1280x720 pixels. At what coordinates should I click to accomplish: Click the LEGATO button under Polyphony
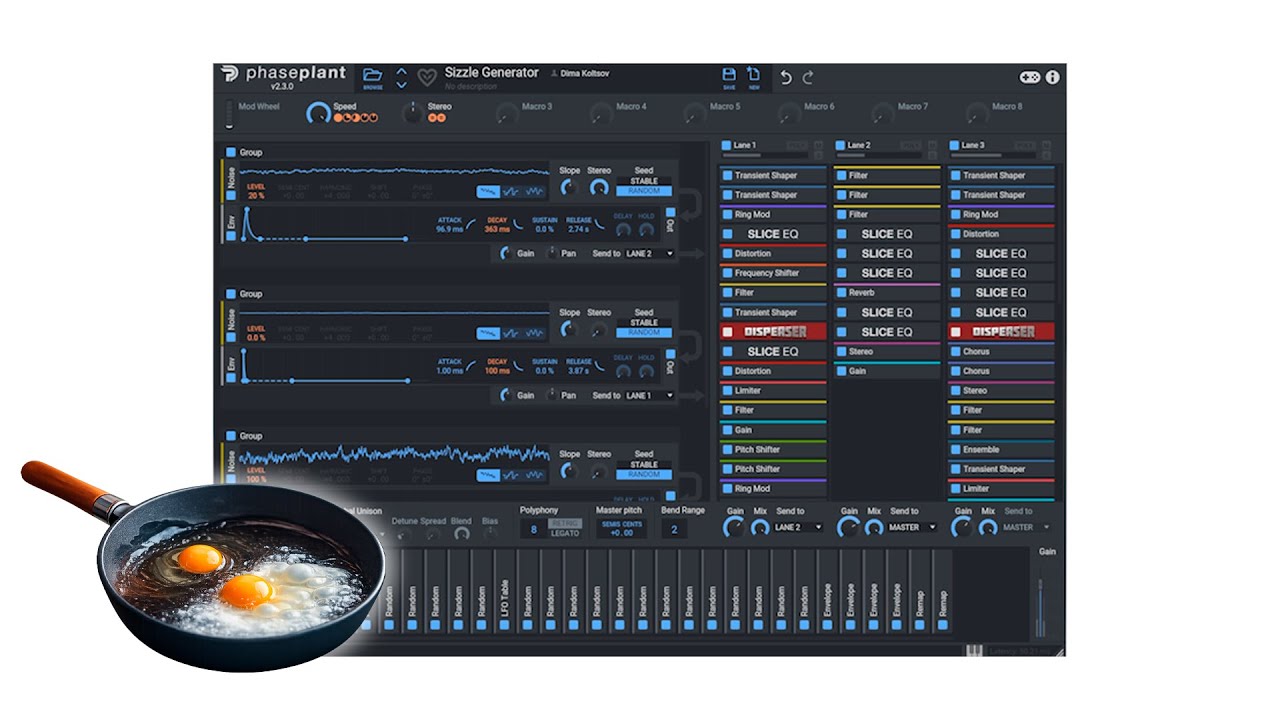click(x=565, y=533)
